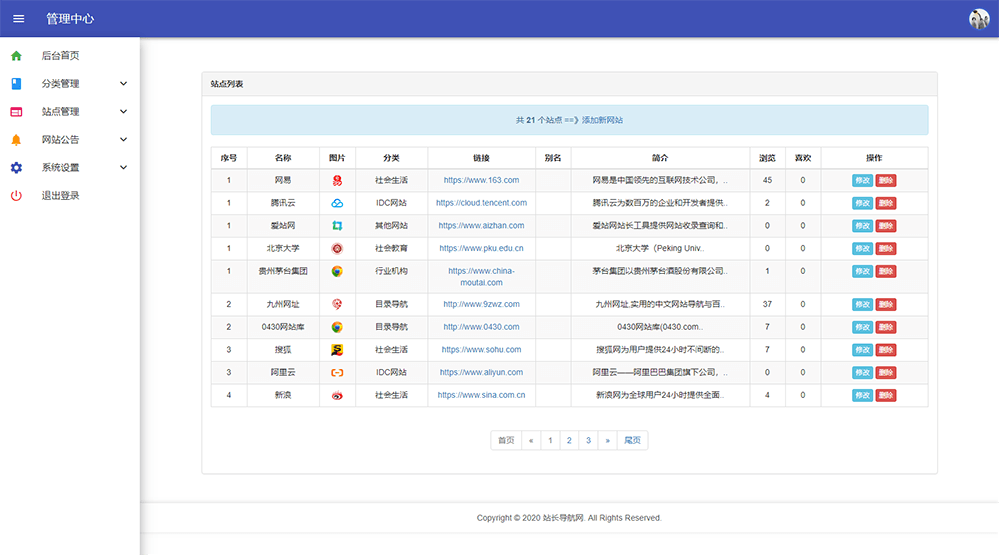Open the www.0430.com link
The height and width of the screenshot is (555, 999).
481,327
